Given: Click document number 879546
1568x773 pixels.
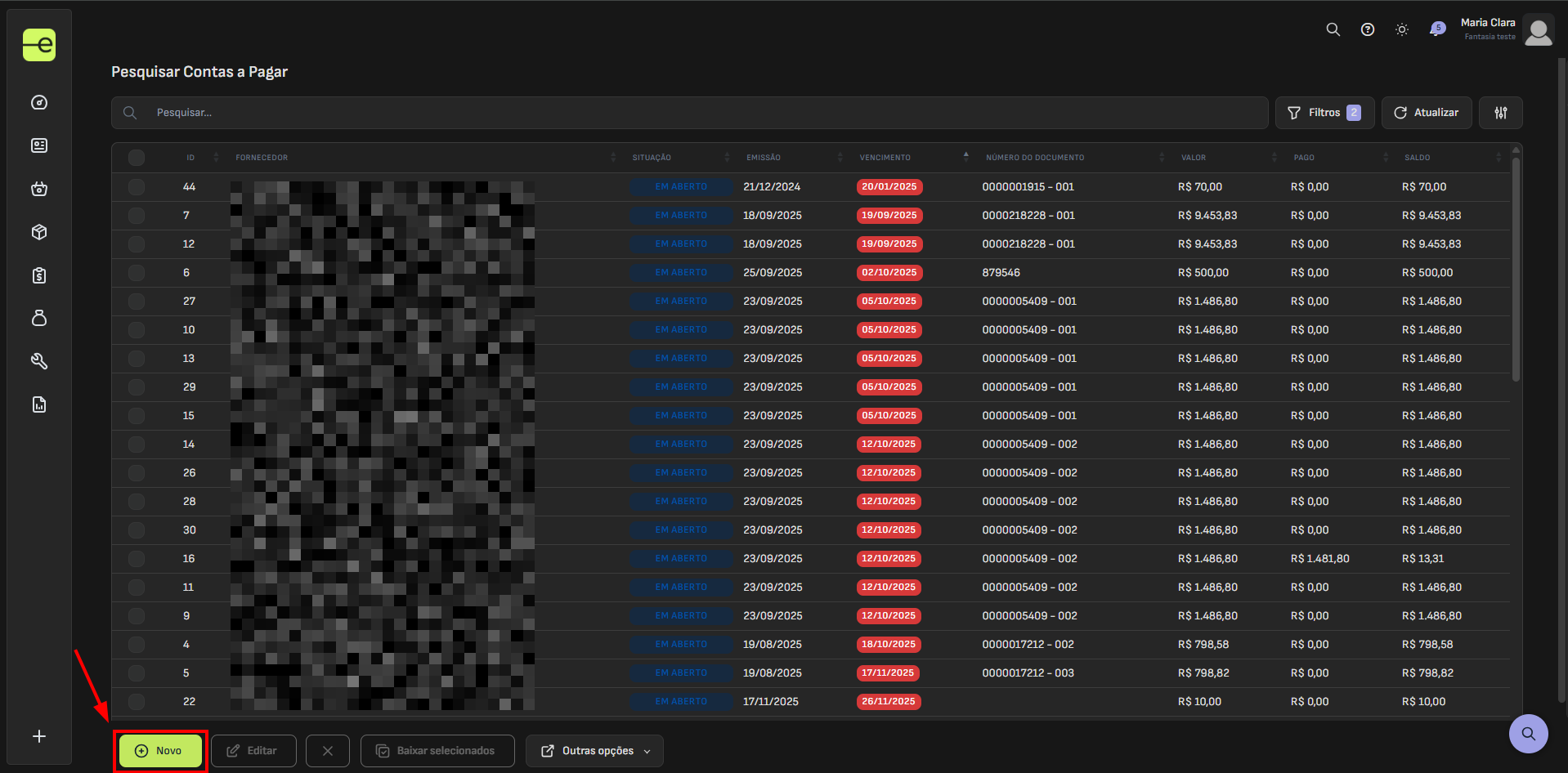Looking at the screenshot, I should click(1001, 273).
